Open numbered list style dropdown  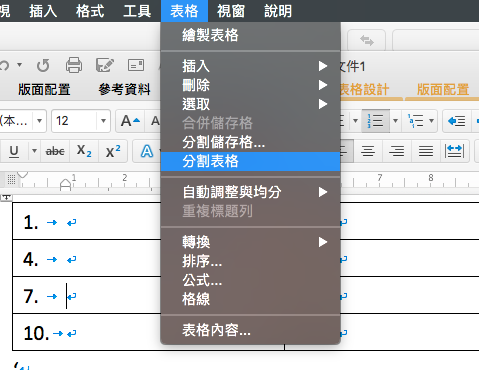pos(395,121)
